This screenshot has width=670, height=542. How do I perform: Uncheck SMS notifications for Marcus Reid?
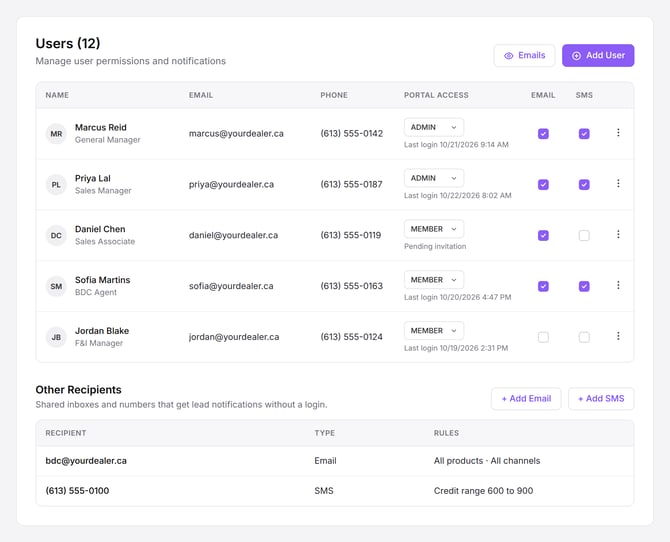point(584,134)
